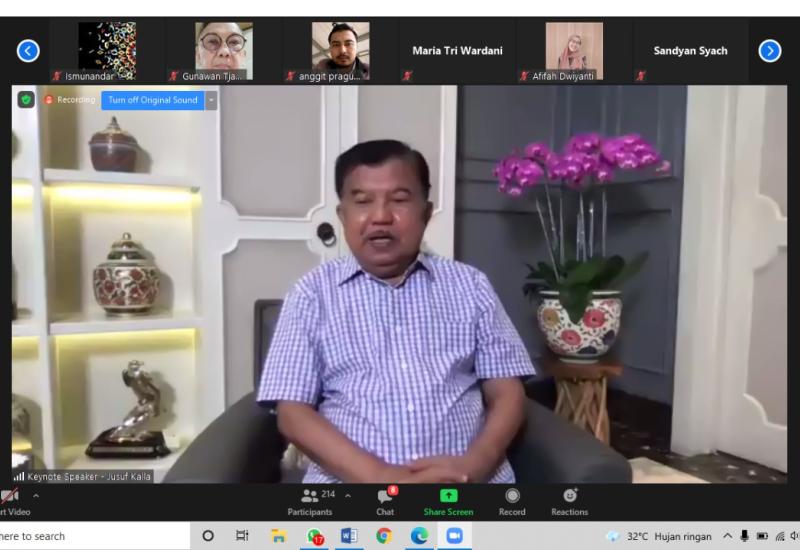Select Sandyan Syach participant tile
Viewport: 800px width, 550px height.
(x=691, y=51)
